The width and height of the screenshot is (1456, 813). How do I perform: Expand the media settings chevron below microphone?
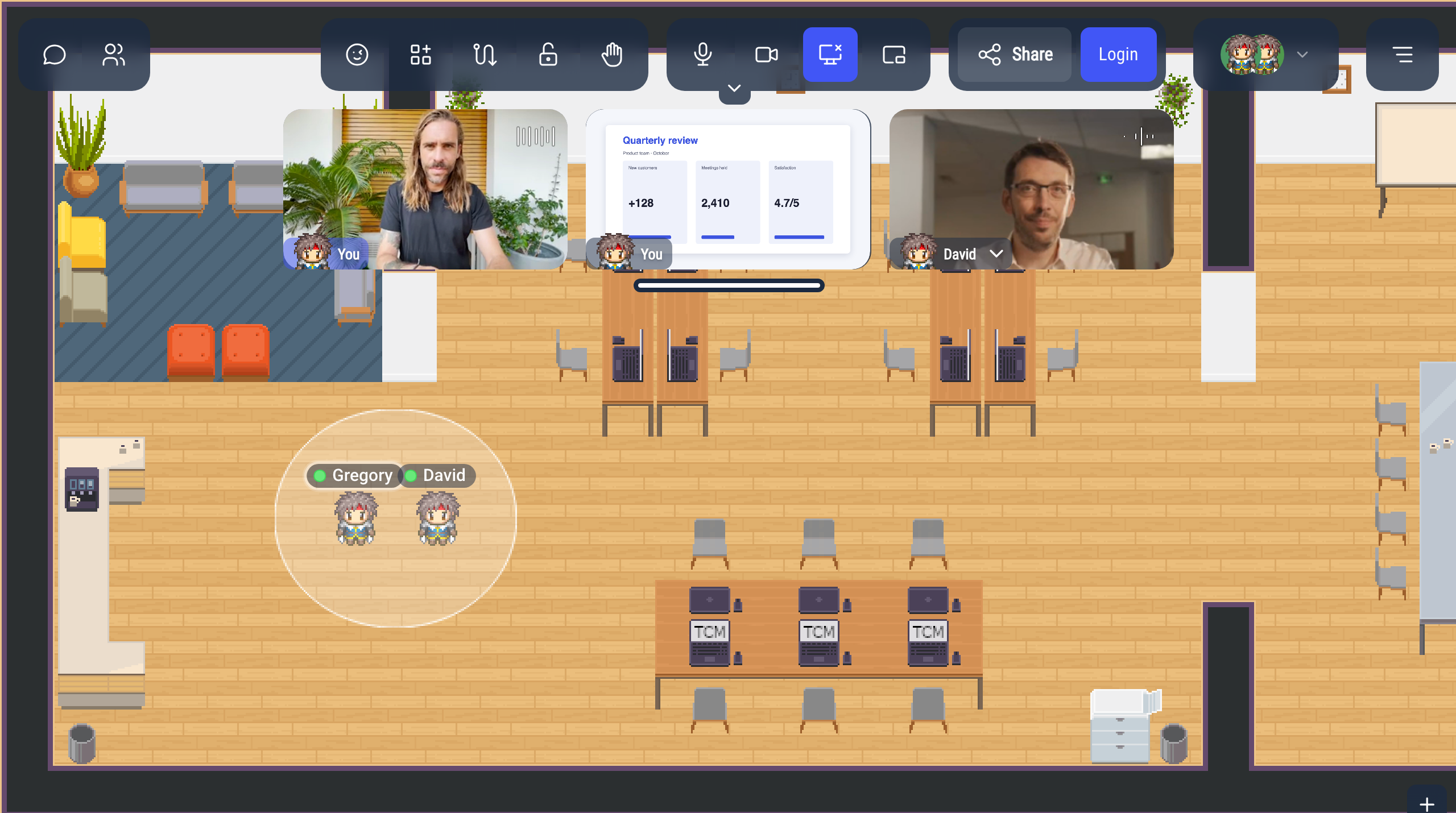pyautogui.click(x=734, y=89)
